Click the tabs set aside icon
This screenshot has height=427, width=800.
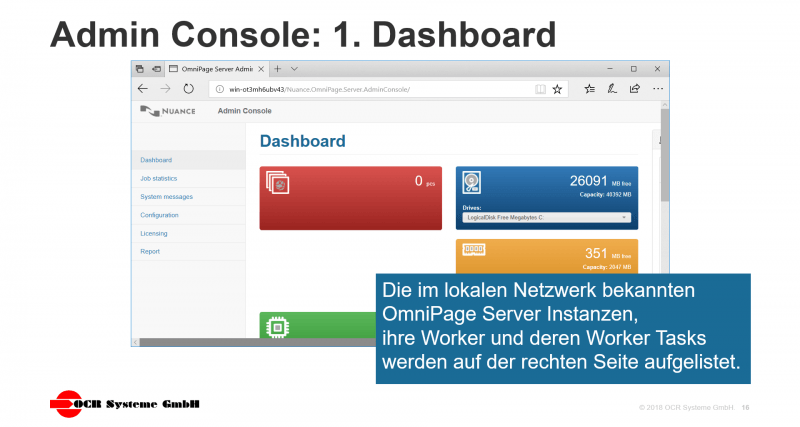tap(140, 69)
